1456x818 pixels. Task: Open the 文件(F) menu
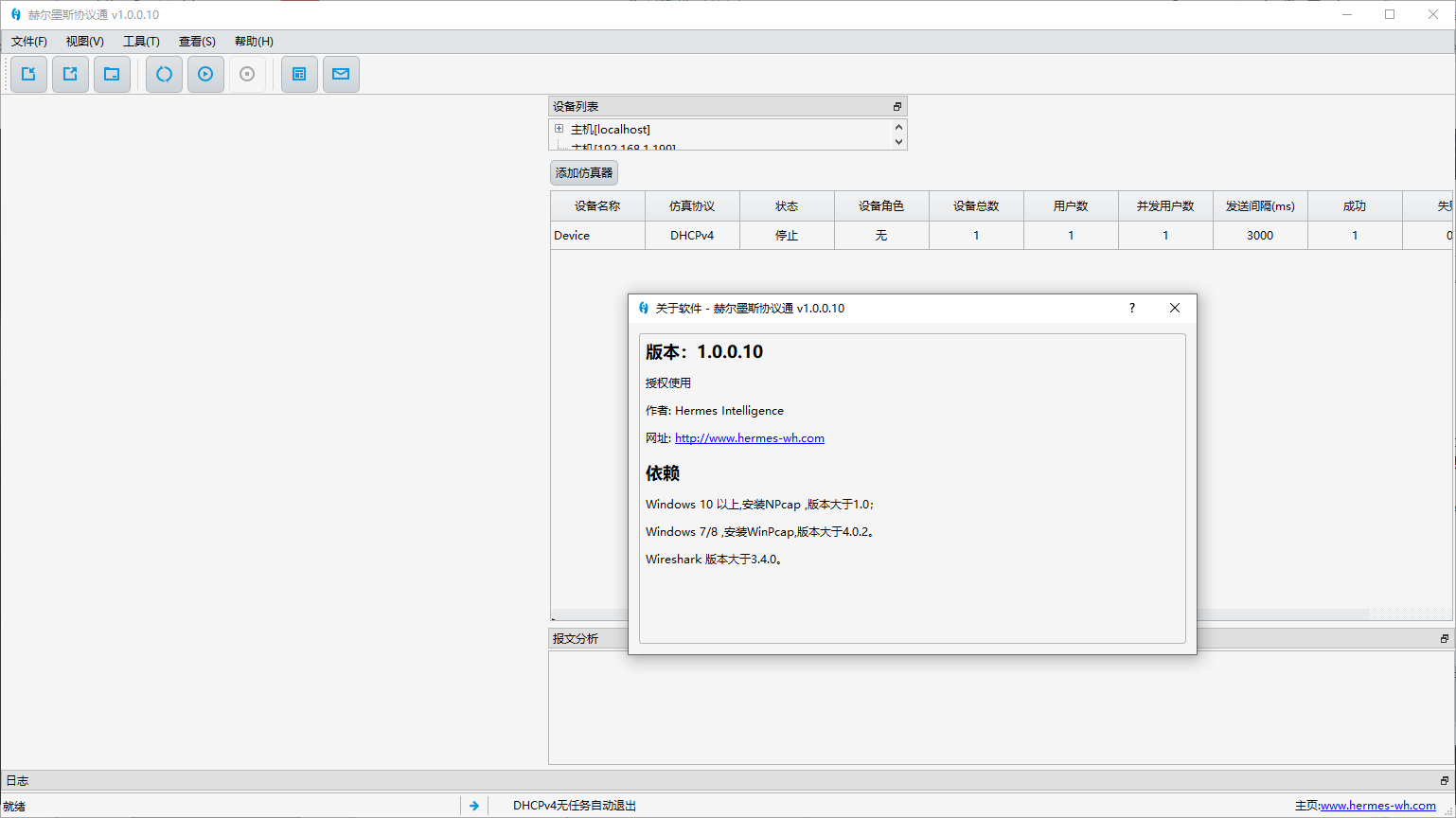29,42
